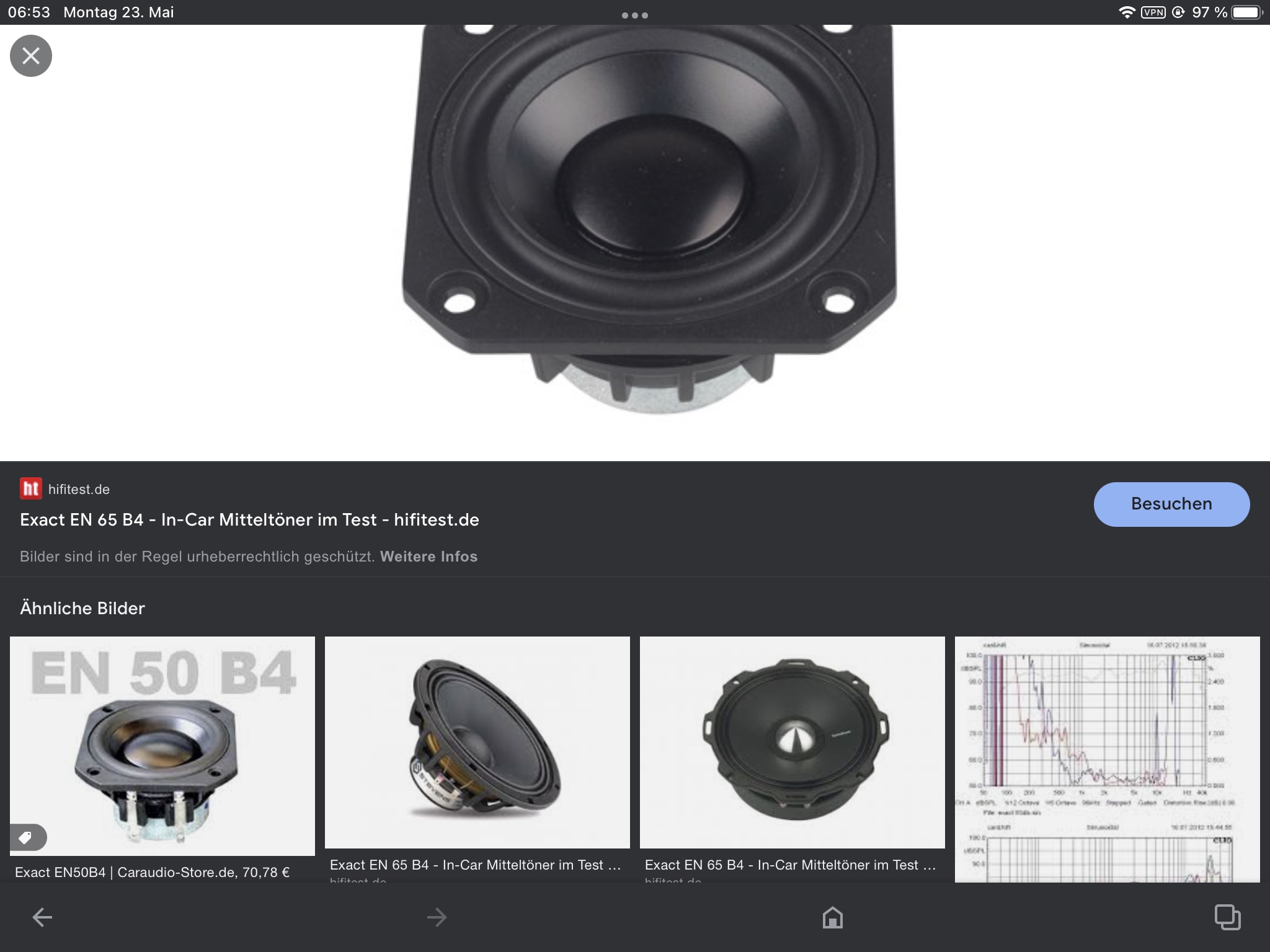Tap the 'Ähnliche Bilder' heading

pyautogui.click(x=82, y=608)
